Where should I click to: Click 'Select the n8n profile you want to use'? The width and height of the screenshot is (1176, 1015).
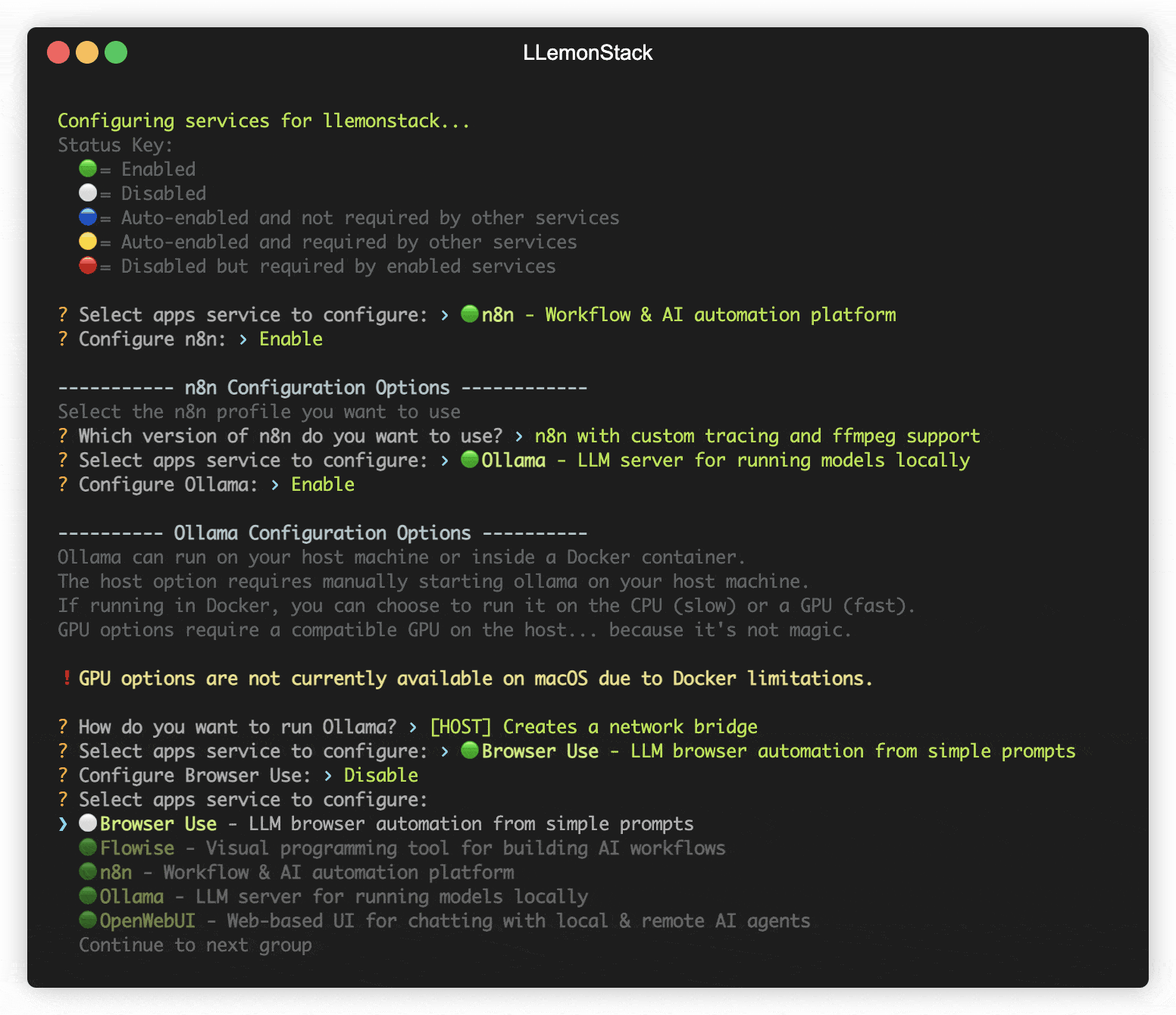pos(259,411)
